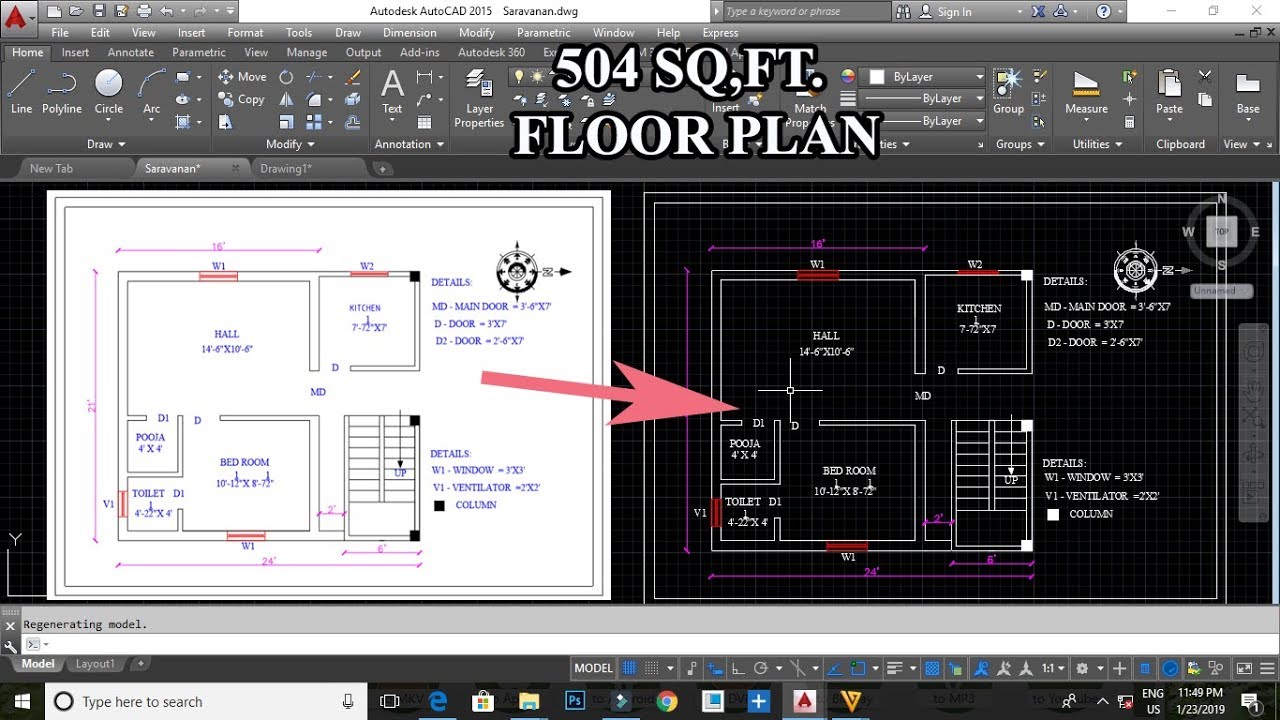This screenshot has width=1280, height=720.
Task: Open the Dimension menu
Action: coord(410,32)
